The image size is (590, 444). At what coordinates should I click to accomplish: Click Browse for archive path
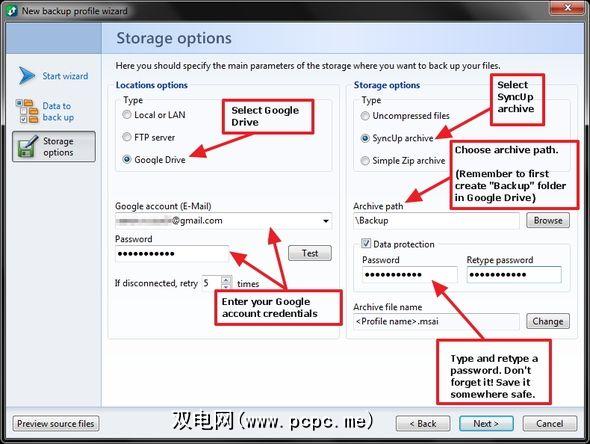[x=547, y=220]
